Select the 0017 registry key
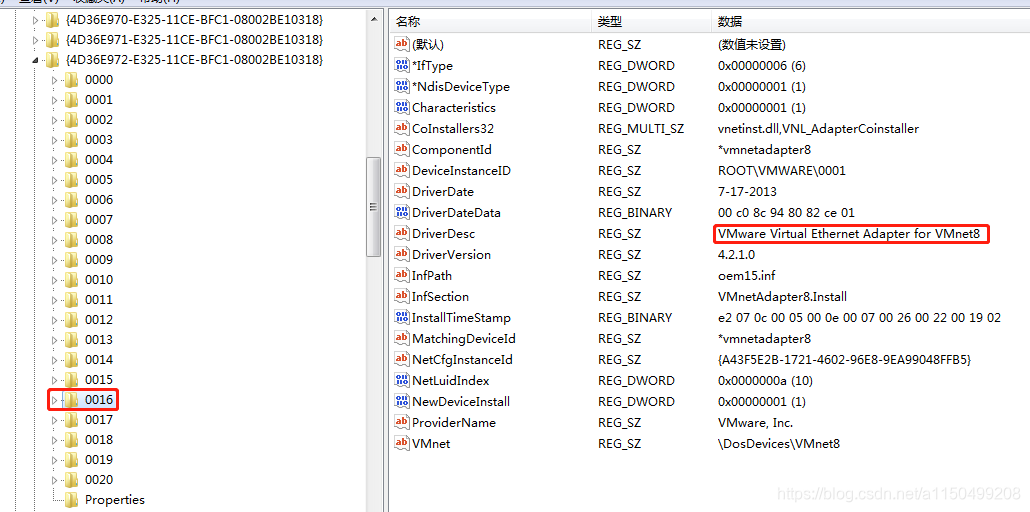This screenshot has width=1030, height=512. tap(99, 420)
